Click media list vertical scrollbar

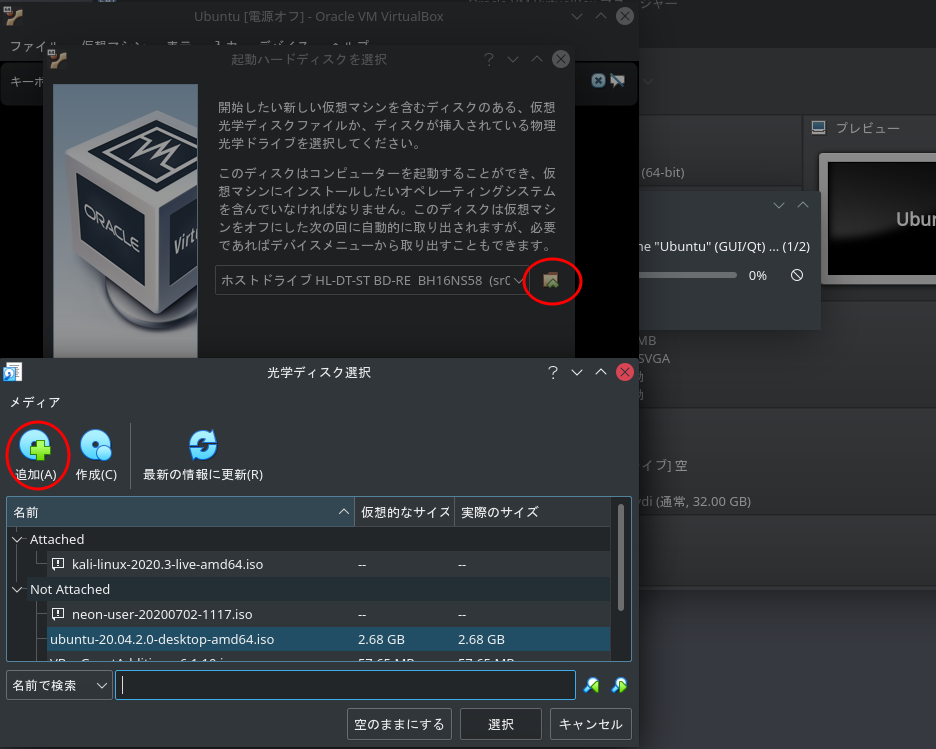[621, 557]
